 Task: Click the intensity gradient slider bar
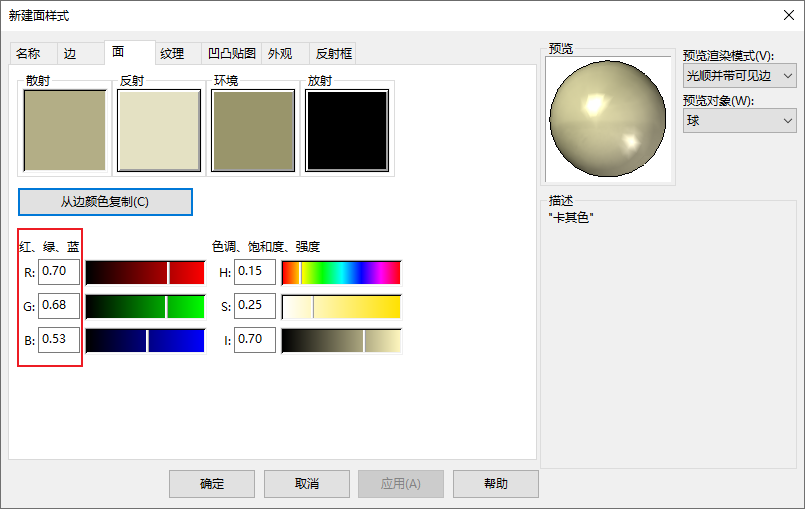341,341
